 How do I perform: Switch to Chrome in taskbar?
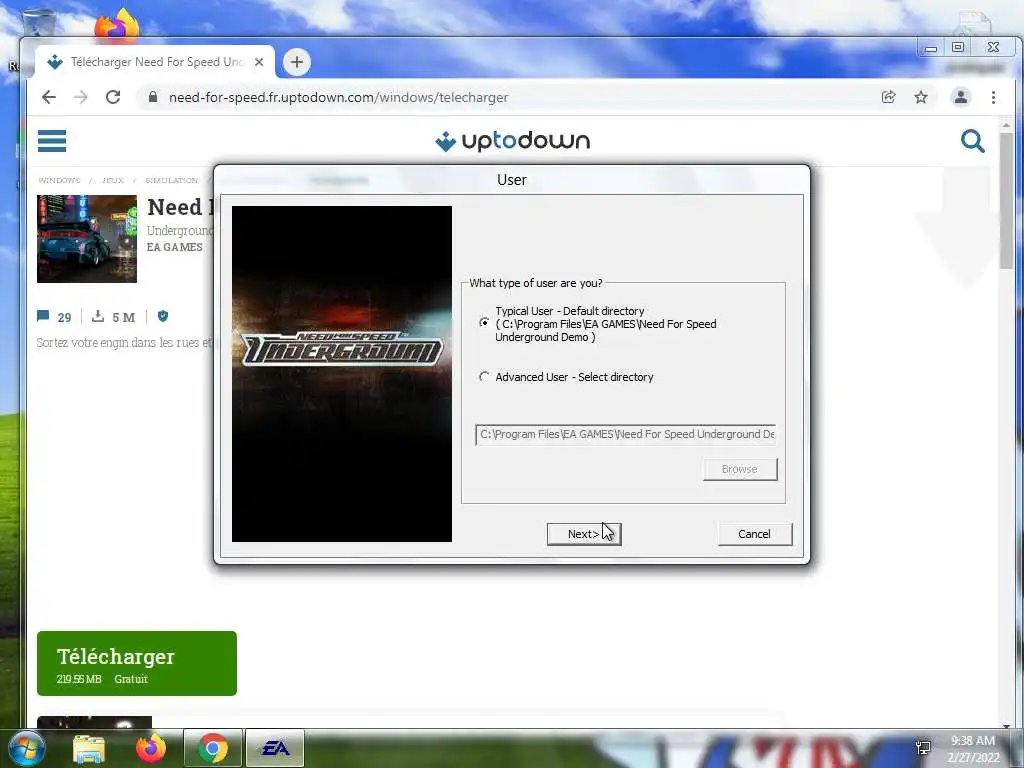point(213,748)
